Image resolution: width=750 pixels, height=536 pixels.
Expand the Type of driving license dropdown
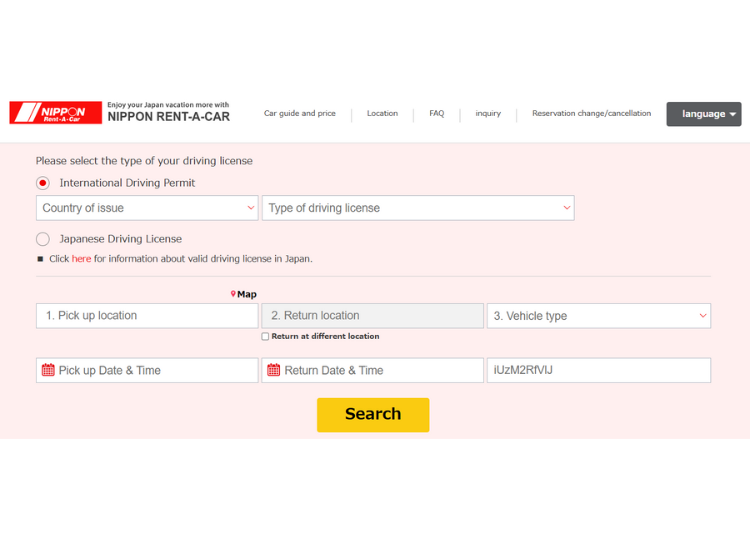(418, 208)
